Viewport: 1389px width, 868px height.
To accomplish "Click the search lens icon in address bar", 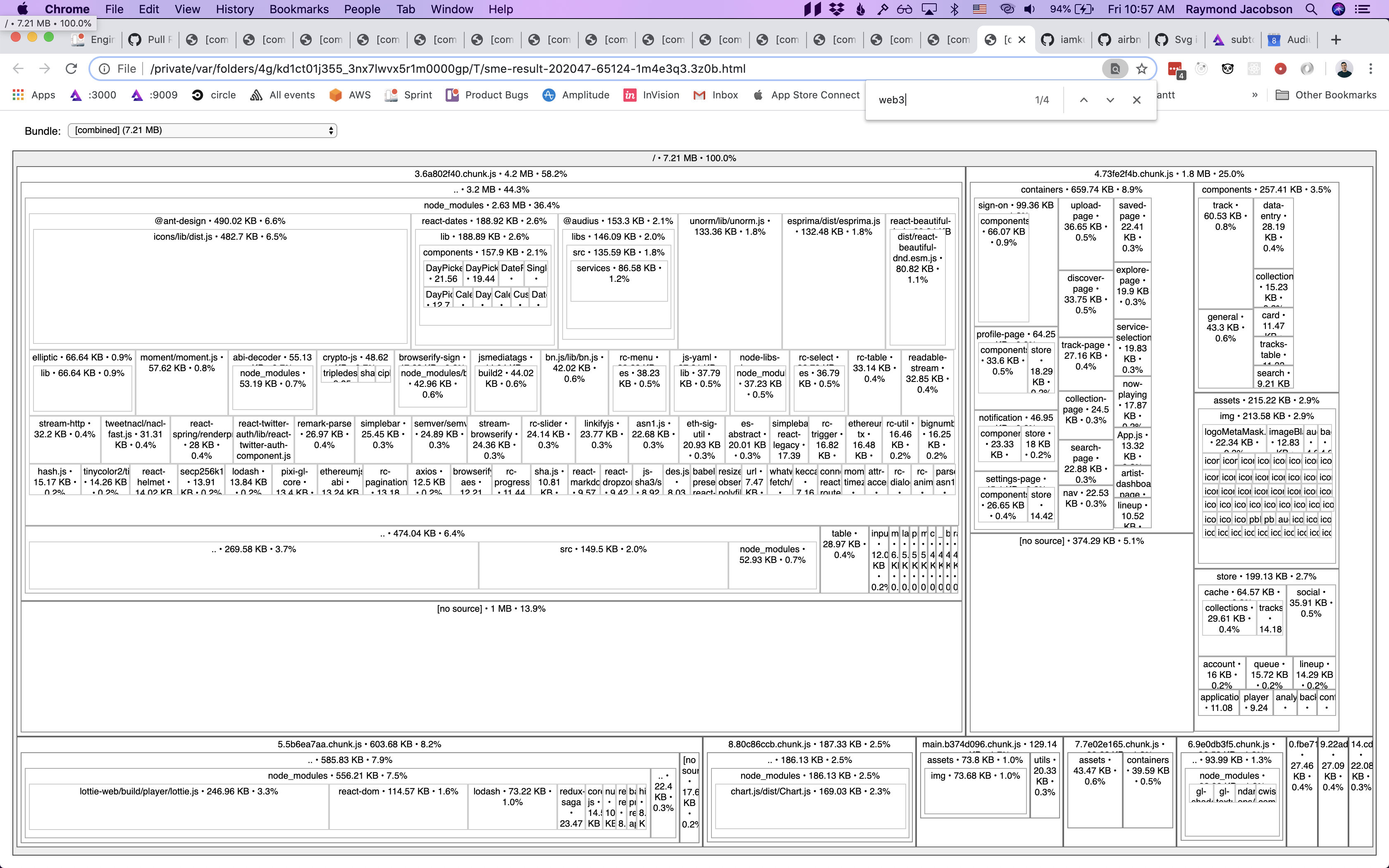I will (x=1115, y=69).
